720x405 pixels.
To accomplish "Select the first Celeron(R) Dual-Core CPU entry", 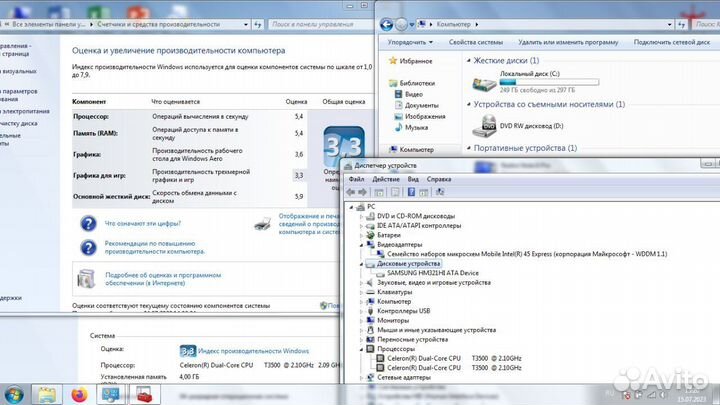I will pos(454,358).
